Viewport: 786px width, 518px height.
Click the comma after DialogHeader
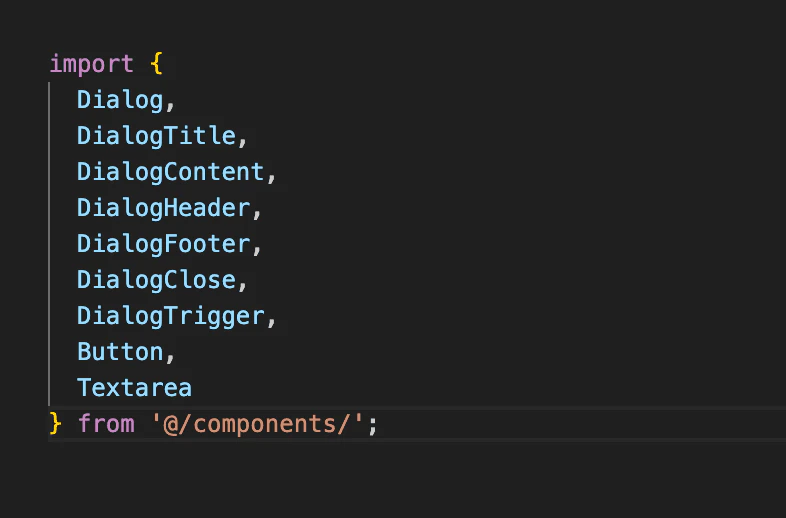(257, 210)
